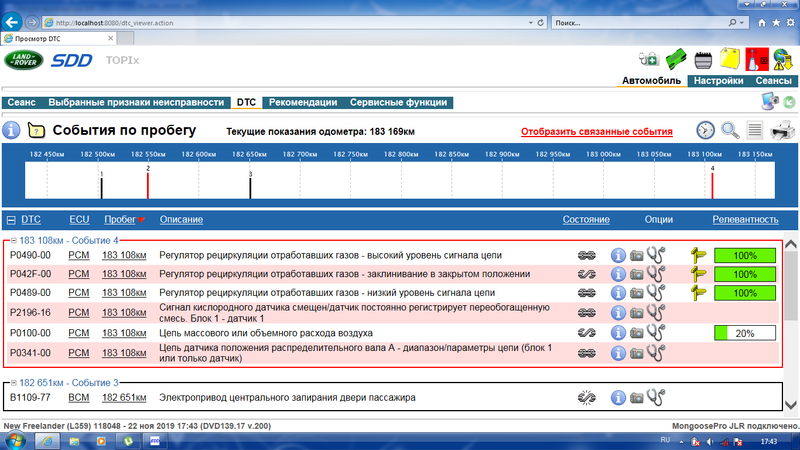
Task: Open the address bar dropdown arrow
Action: click(x=531, y=22)
